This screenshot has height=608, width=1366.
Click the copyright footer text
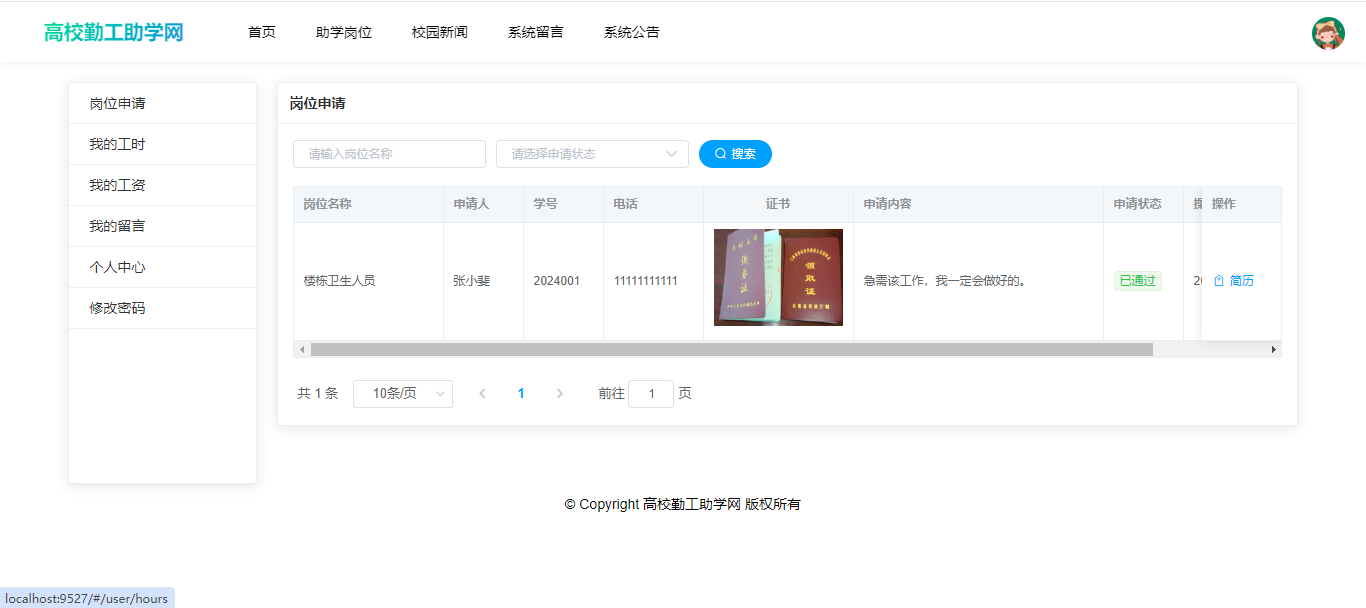(x=682, y=504)
